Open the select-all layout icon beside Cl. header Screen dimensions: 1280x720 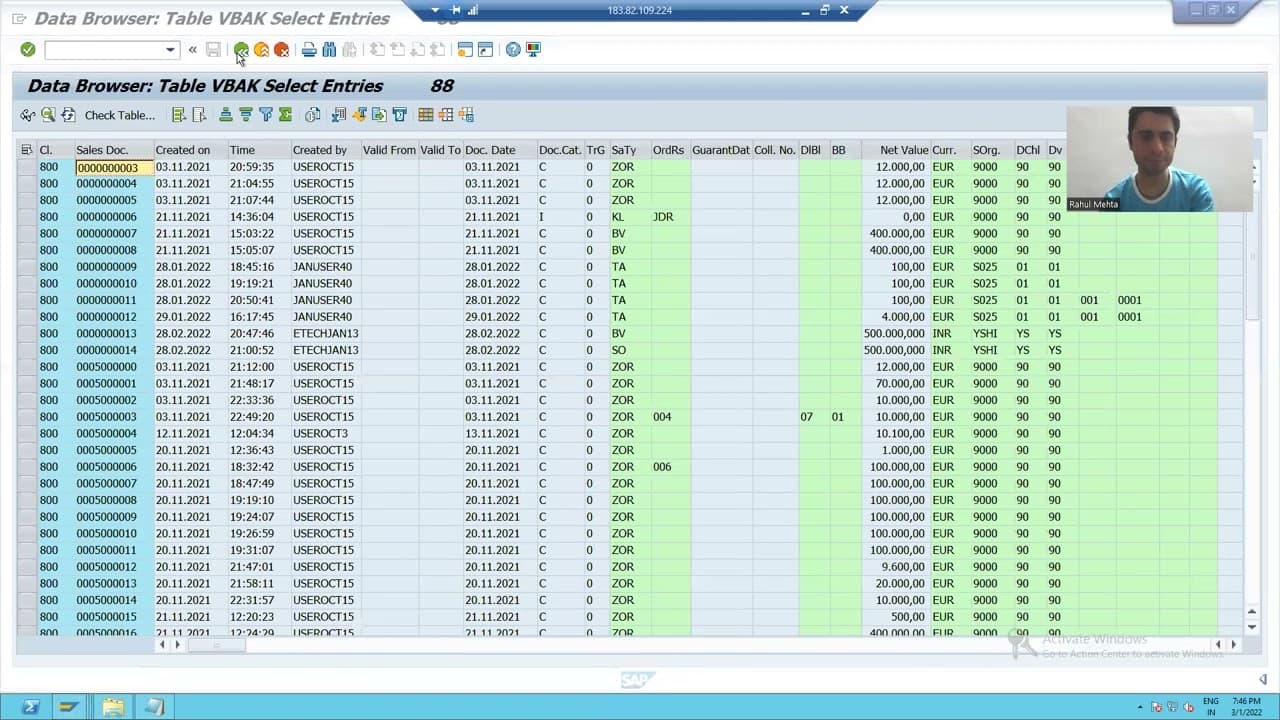click(x=27, y=150)
